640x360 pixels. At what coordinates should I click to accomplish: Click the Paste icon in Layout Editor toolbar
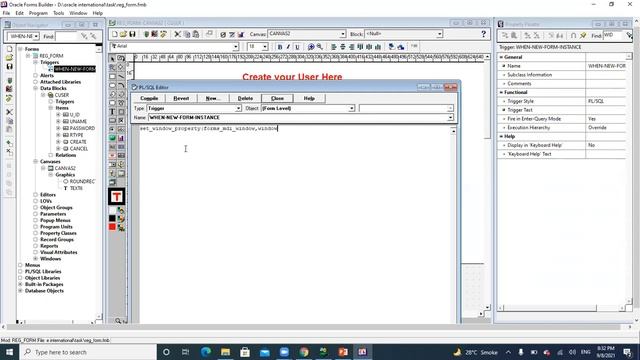click(x=196, y=34)
